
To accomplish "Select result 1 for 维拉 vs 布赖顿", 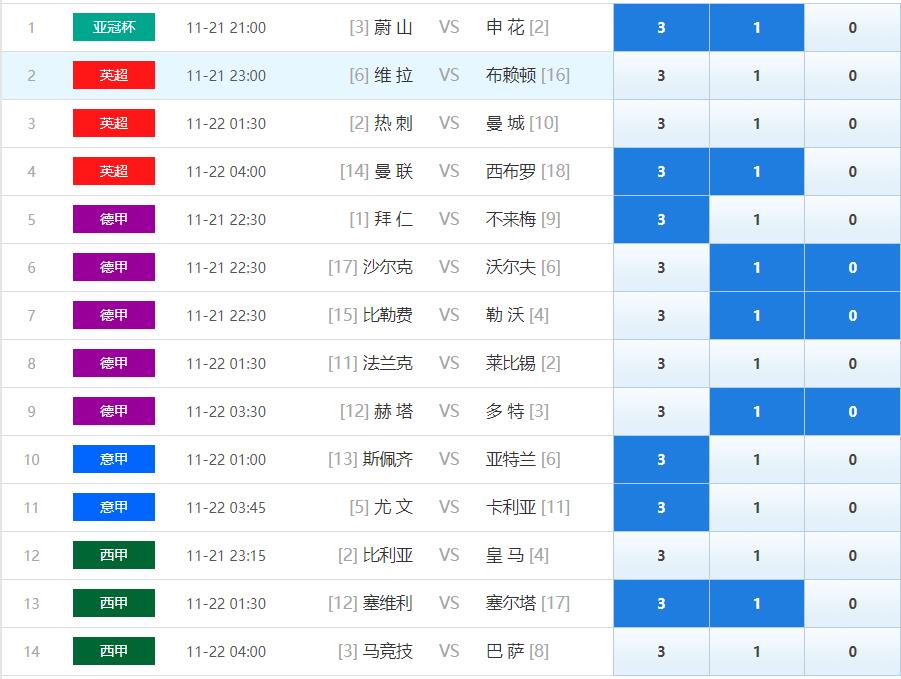I will coord(756,76).
